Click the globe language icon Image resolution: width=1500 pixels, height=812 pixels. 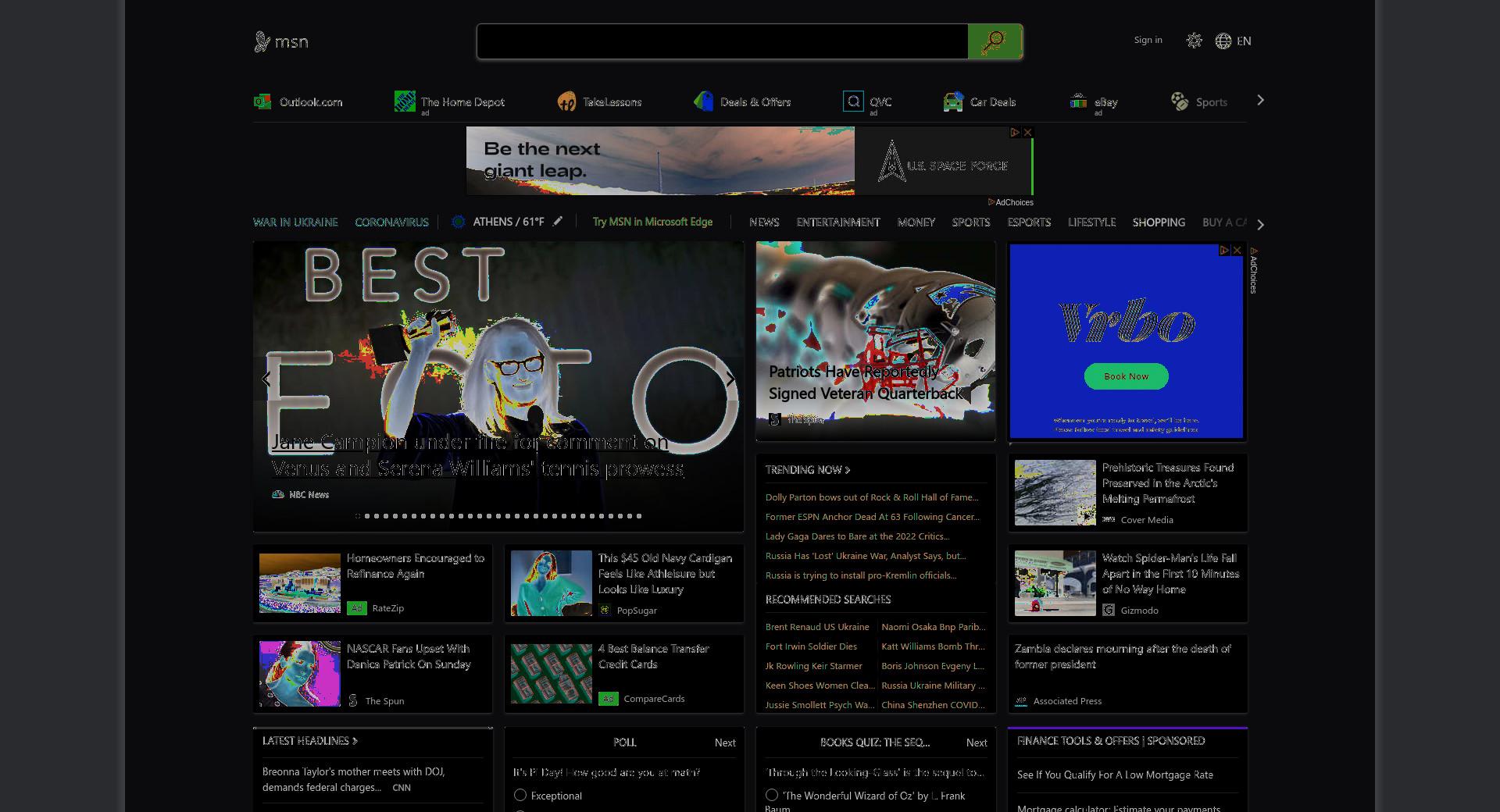[x=1223, y=41]
